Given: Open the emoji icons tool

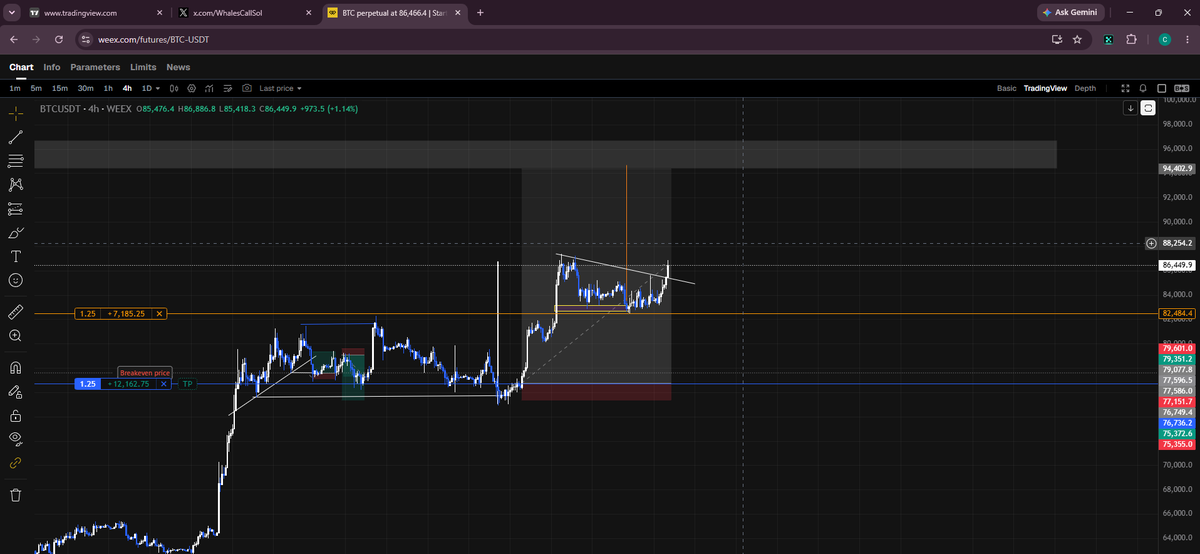Looking at the screenshot, I should 15,282.
